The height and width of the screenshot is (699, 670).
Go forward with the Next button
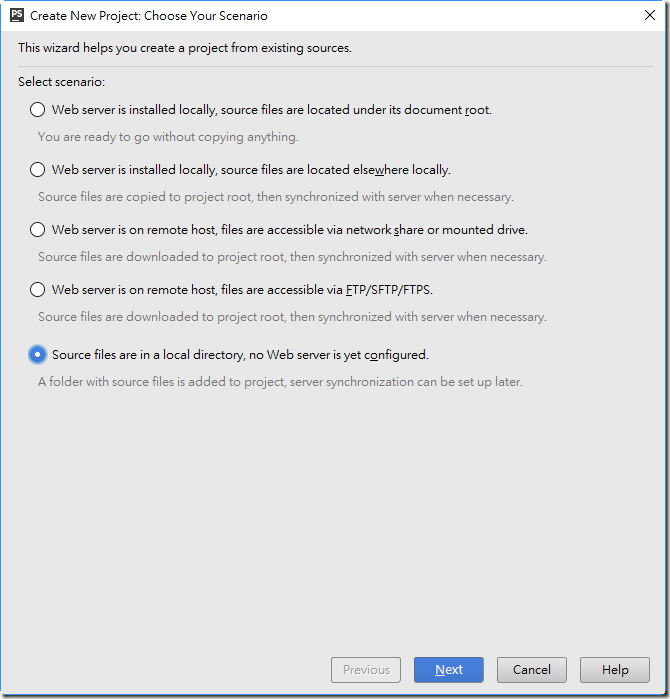tap(448, 670)
